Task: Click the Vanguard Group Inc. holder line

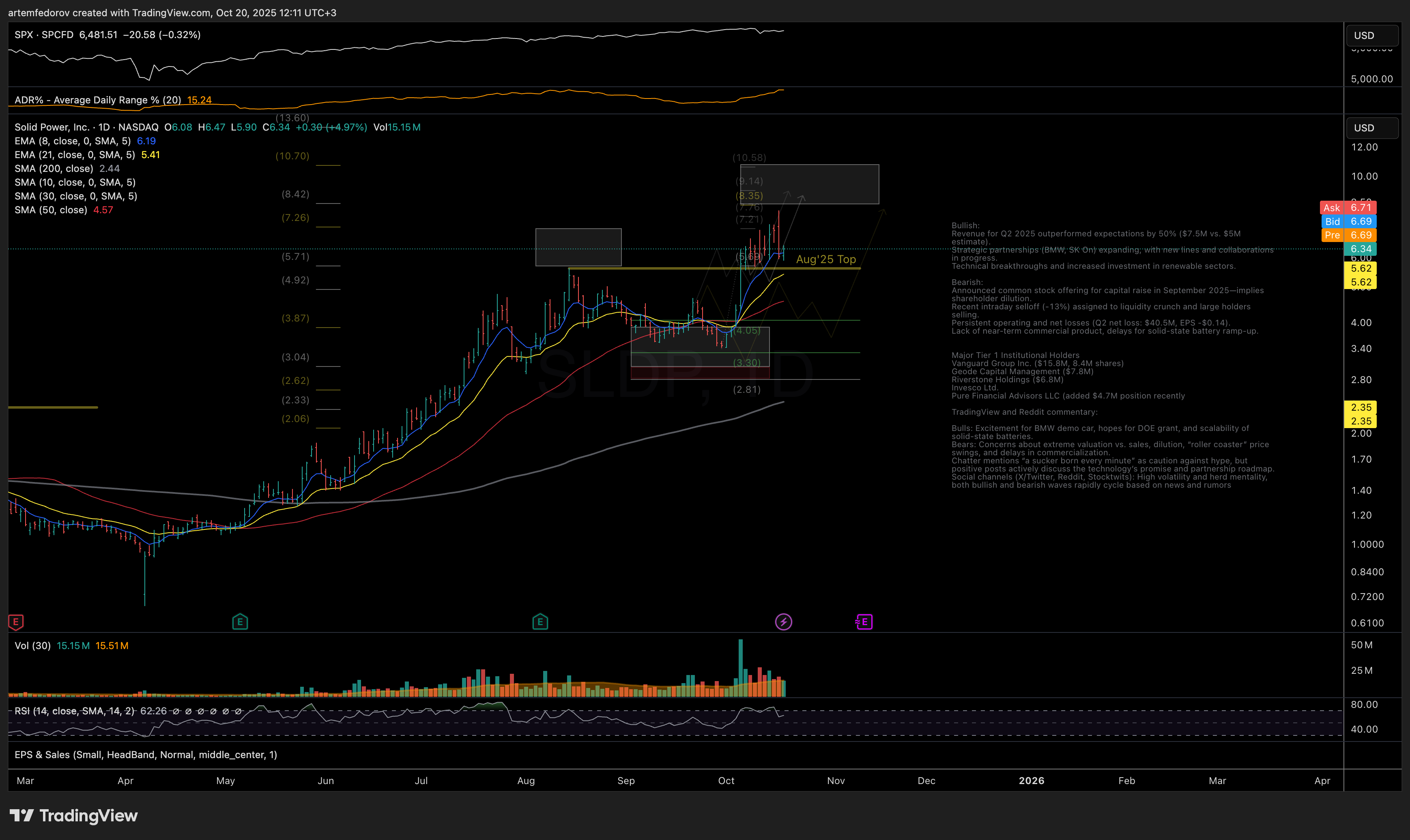Action: click(x=1037, y=363)
